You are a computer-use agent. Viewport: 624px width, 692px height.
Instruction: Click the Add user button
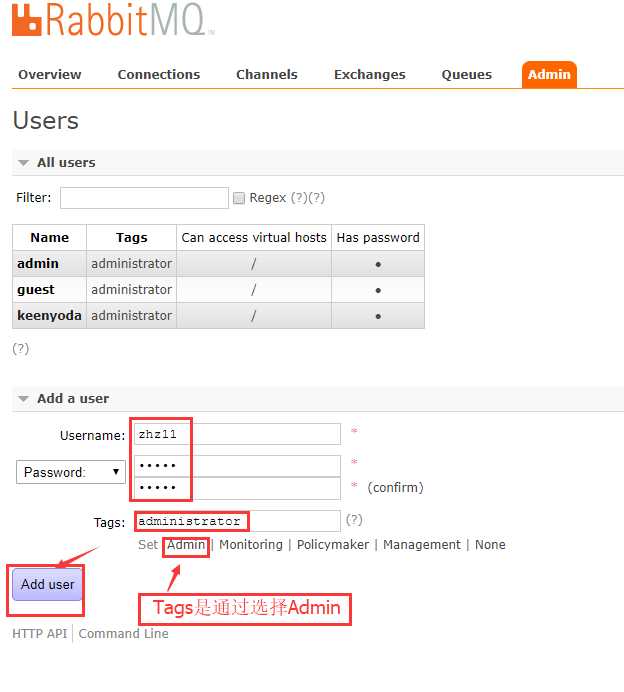[48, 584]
